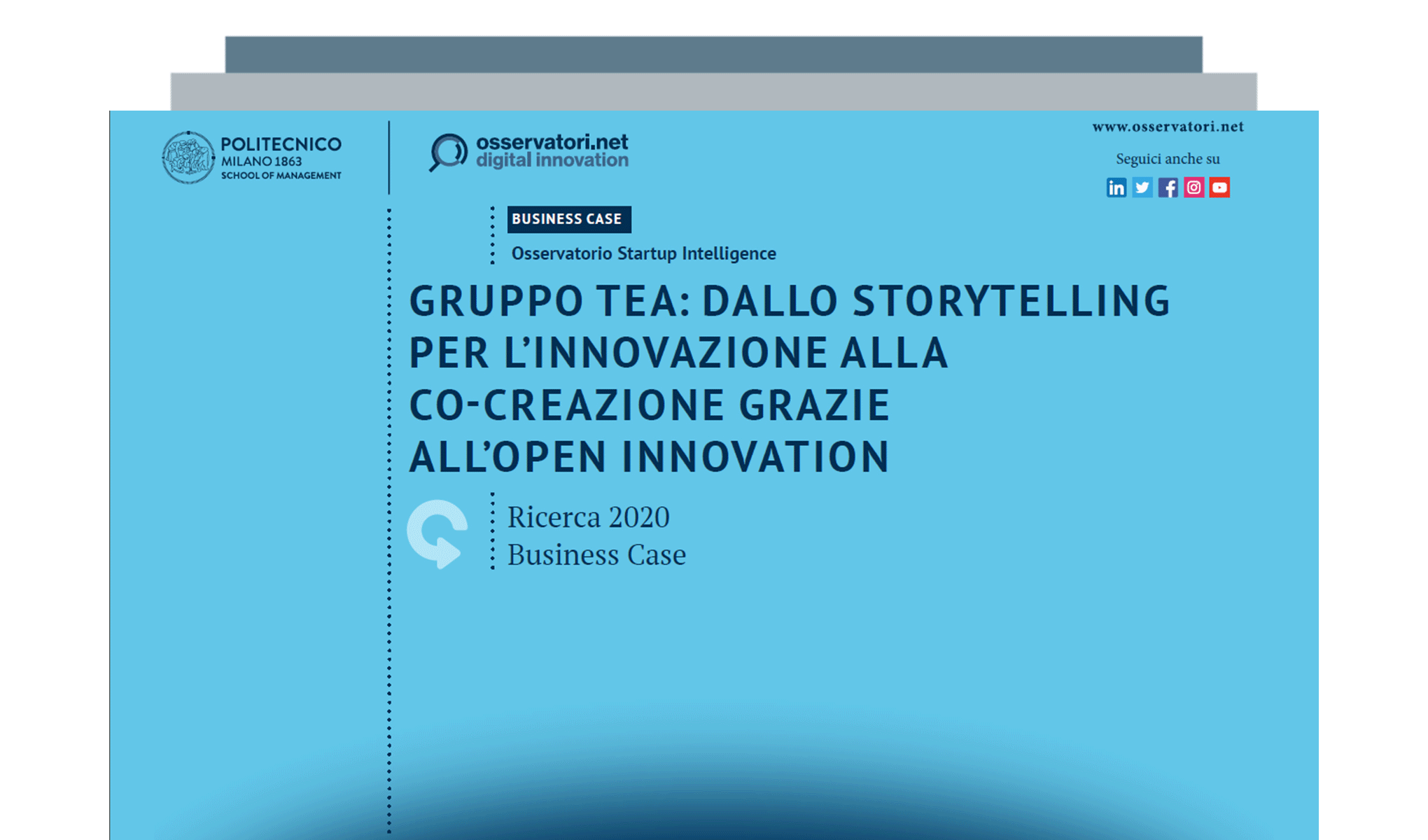This screenshot has width=1428, height=840.
Task: Click the circular arrow icon near Ricerca 2020
Action: [437, 533]
